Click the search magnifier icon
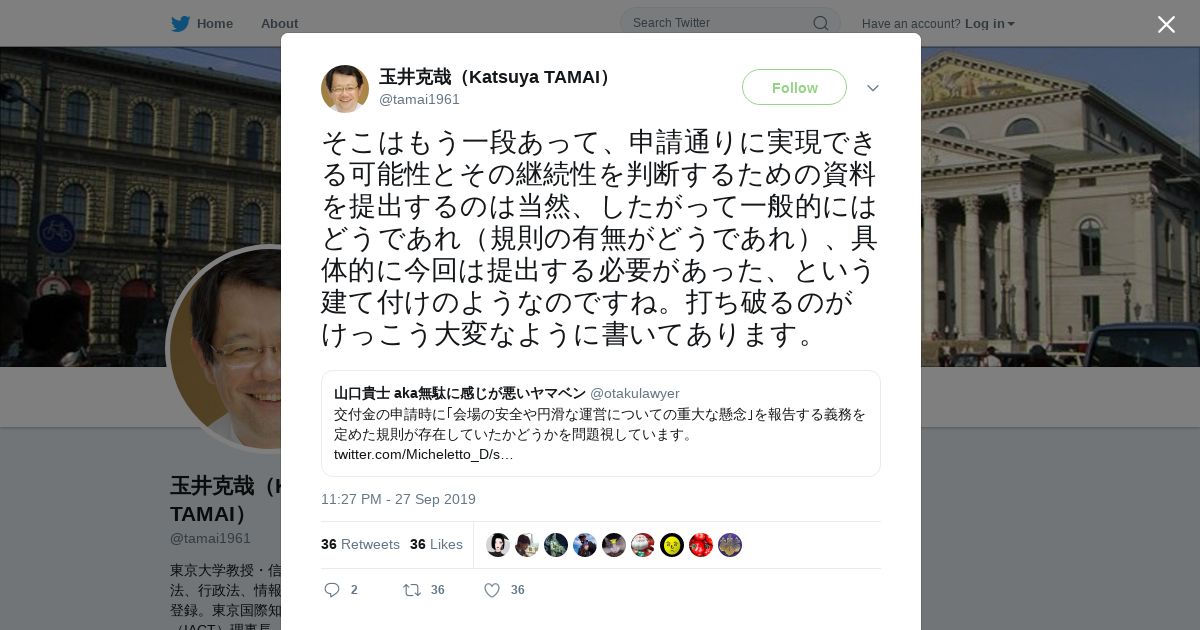This screenshot has height=630, width=1200. 820,23
